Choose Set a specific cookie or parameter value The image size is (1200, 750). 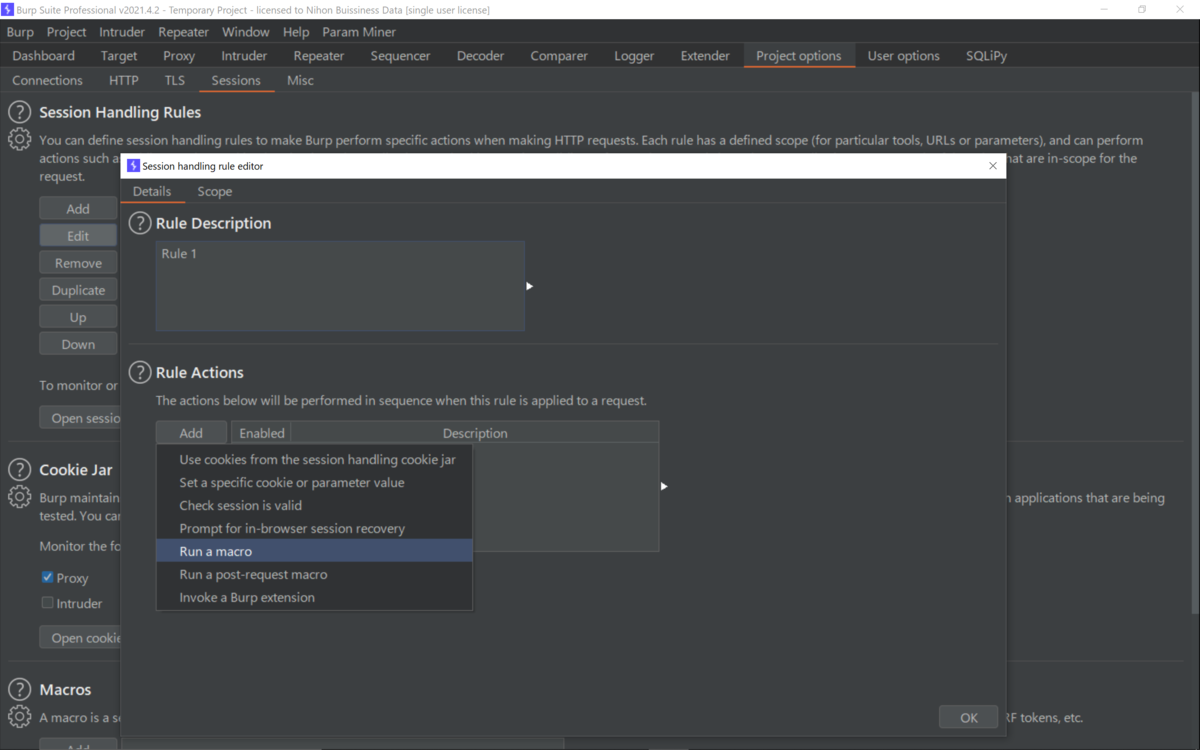pos(314,482)
